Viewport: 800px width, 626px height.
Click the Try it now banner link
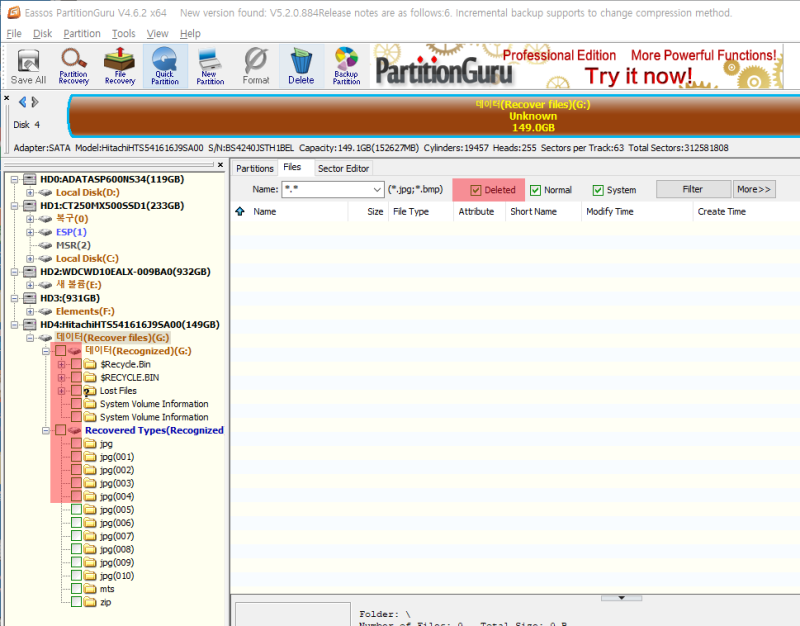pos(638,76)
